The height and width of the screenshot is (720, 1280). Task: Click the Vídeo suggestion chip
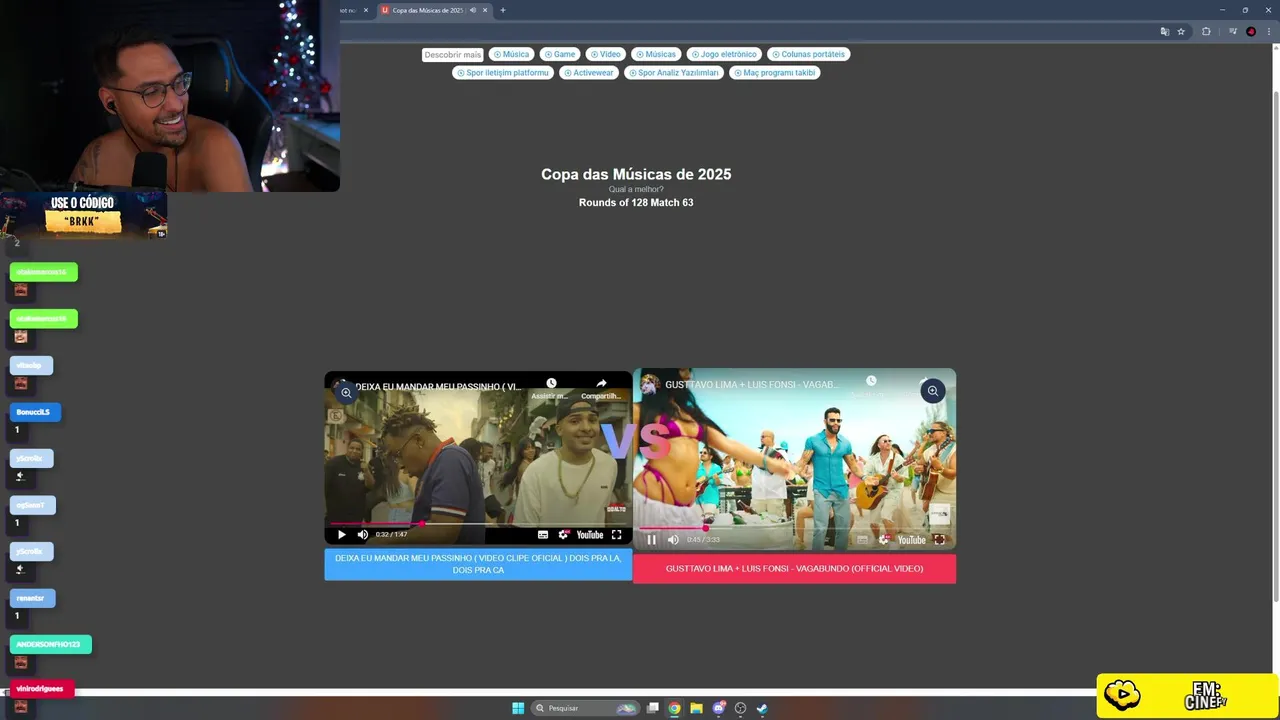pyautogui.click(x=605, y=54)
